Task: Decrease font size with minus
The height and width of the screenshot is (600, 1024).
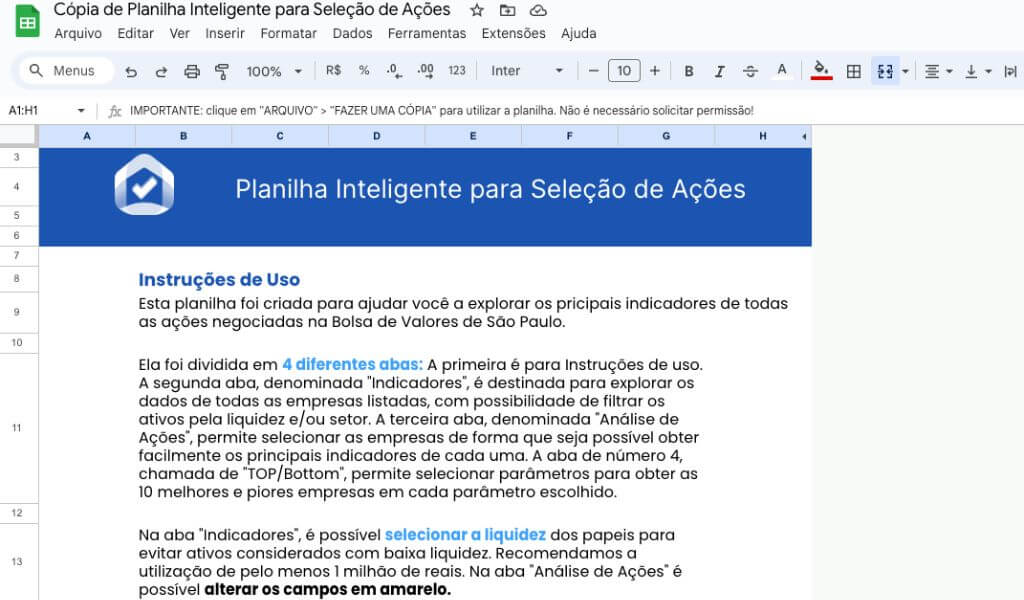Action: (x=594, y=71)
